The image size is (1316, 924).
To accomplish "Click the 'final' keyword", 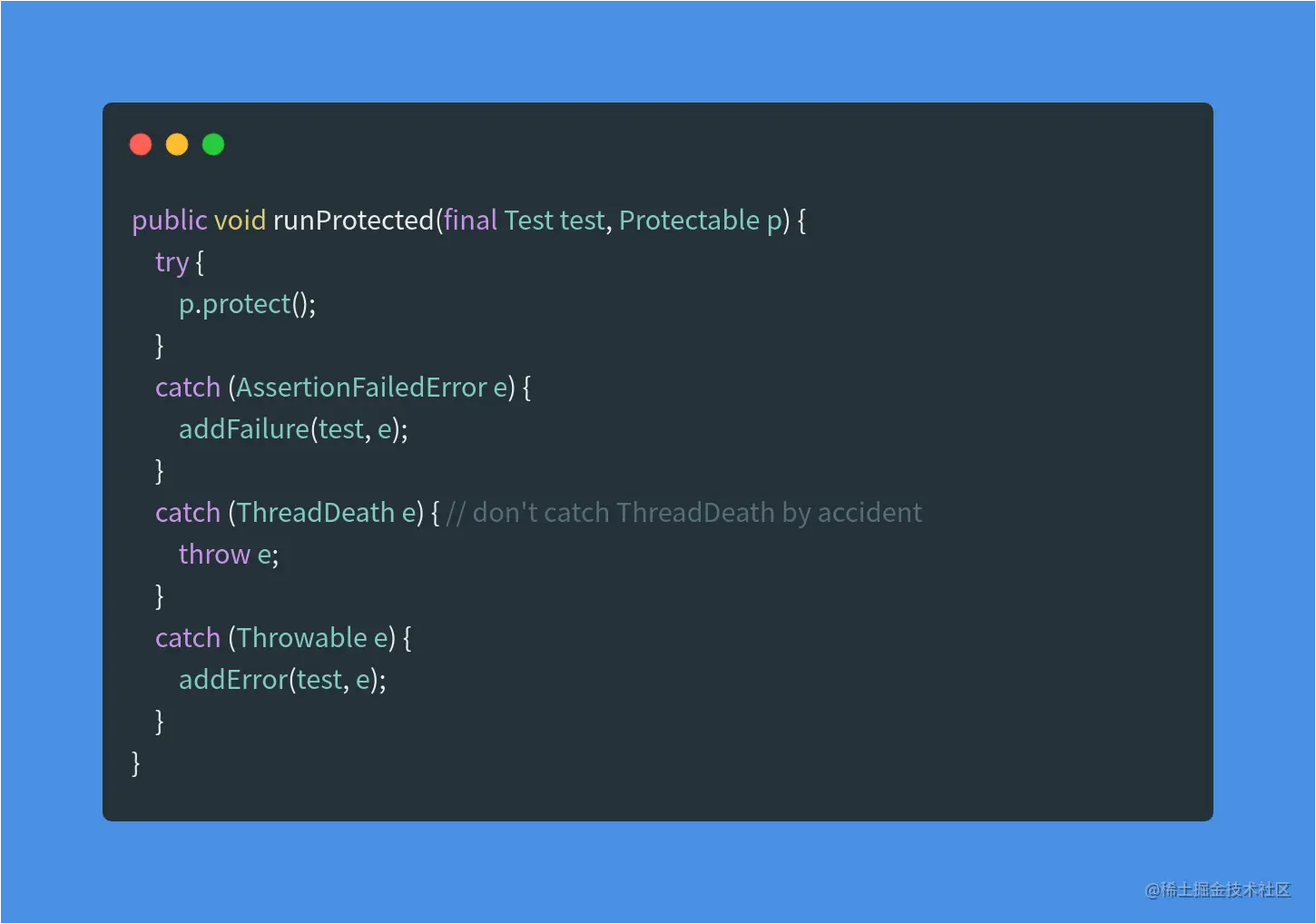I will pyautogui.click(x=470, y=221).
